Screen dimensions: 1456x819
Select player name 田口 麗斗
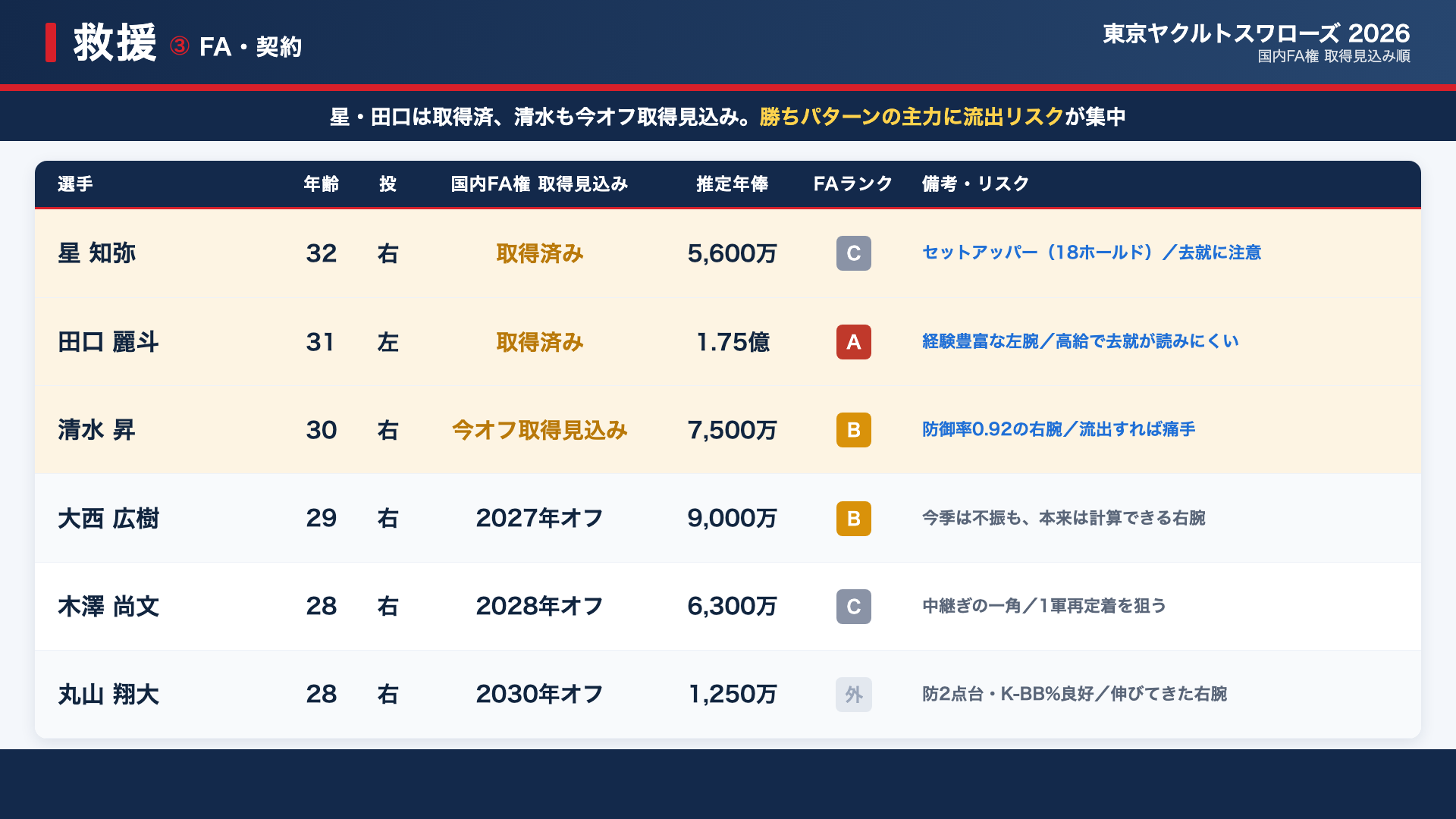coord(108,342)
